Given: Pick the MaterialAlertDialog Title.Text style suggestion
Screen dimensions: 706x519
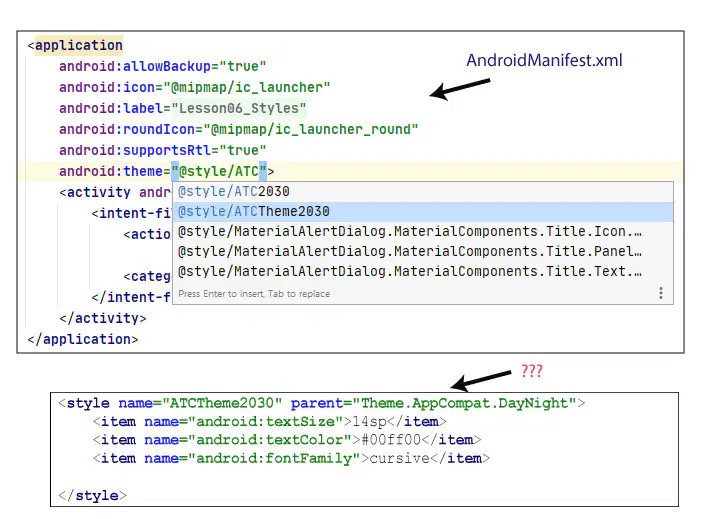Looking at the screenshot, I should pos(423,271).
